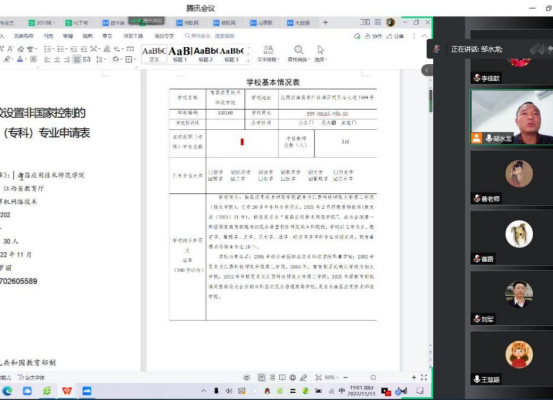Open the 文字排版 dropdown
Screen dimensions: 553x400
pyautogui.click(x=268, y=54)
